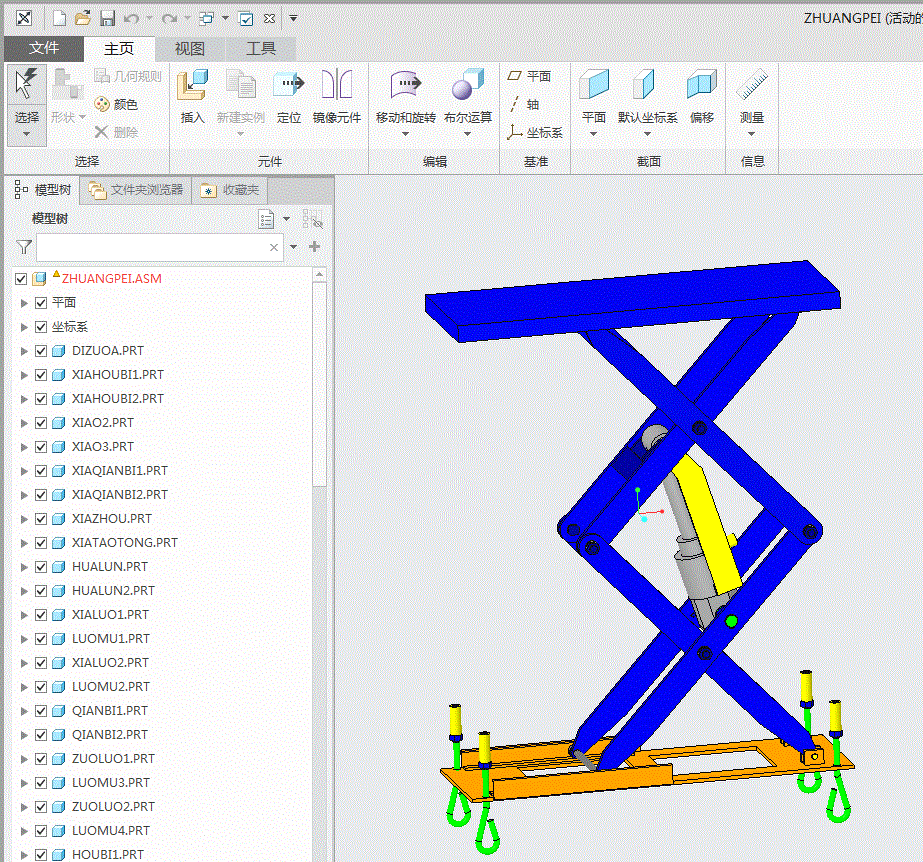Image resolution: width=923 pixels, height=862 pixels.
Task: Switch to the 工具 (Tools) ribbon tab
Action: click(261, 48)
